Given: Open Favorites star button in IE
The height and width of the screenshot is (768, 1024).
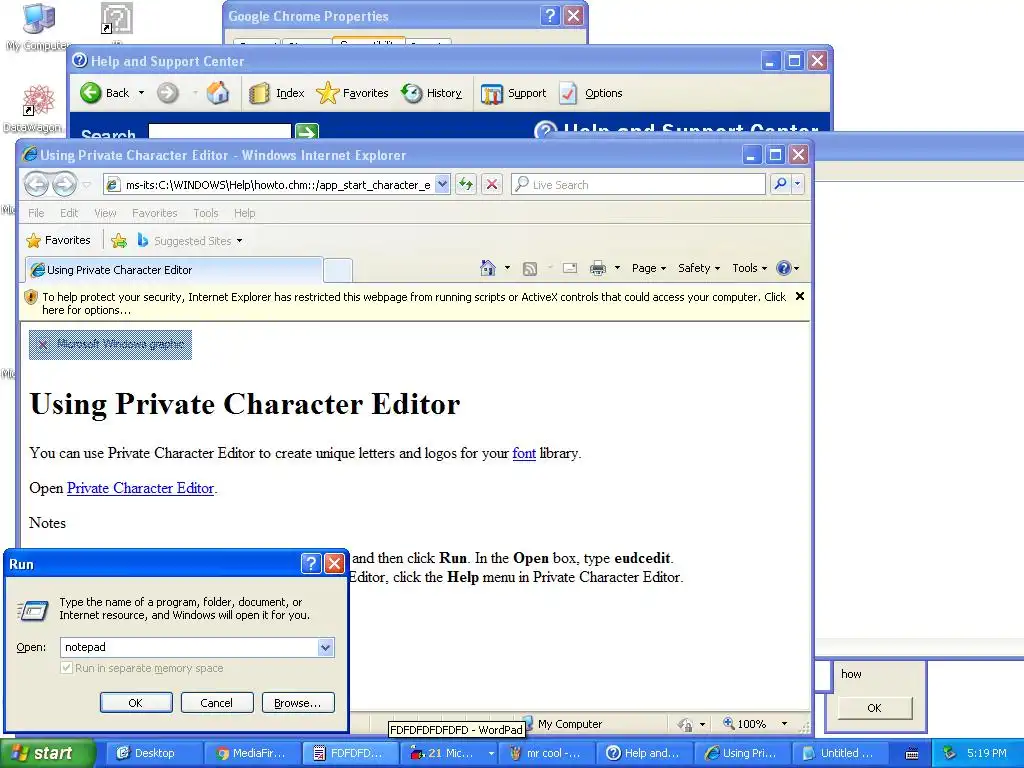Looking at the screenshot, I should [x=58, y=240].
